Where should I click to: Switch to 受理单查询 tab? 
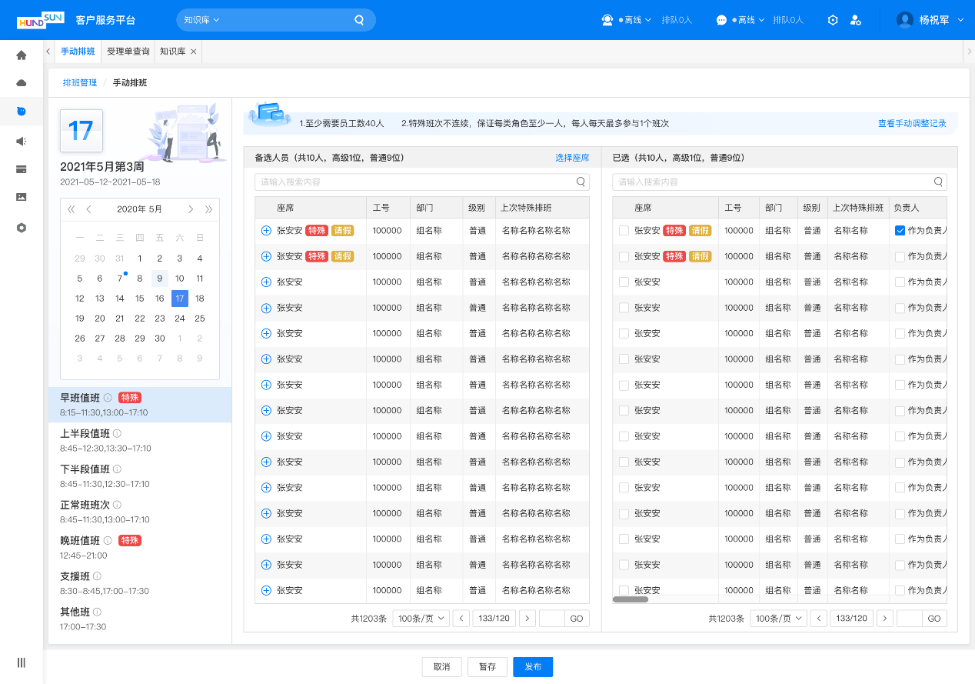coord(128,51)
